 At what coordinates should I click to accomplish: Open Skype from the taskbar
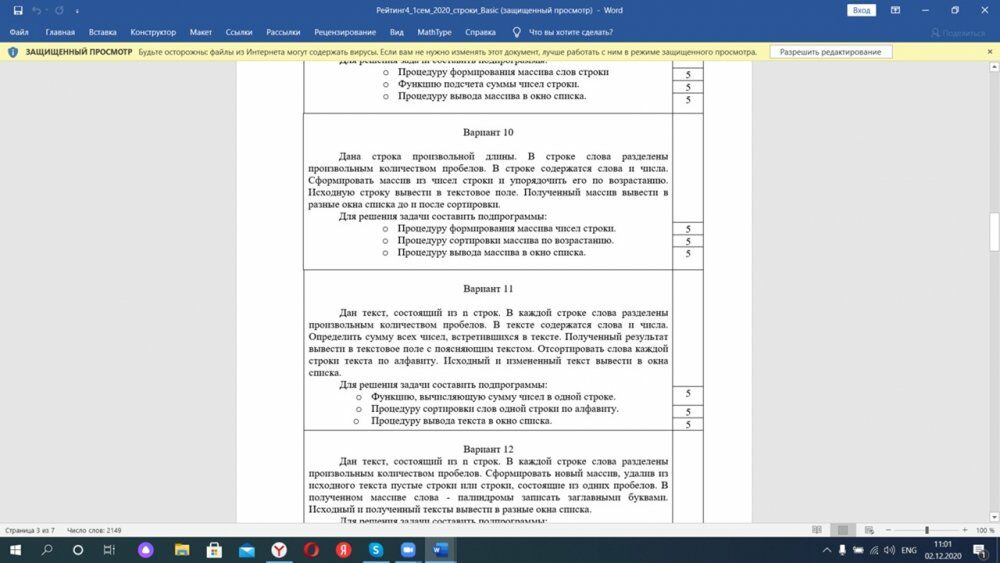click(376, 550)
